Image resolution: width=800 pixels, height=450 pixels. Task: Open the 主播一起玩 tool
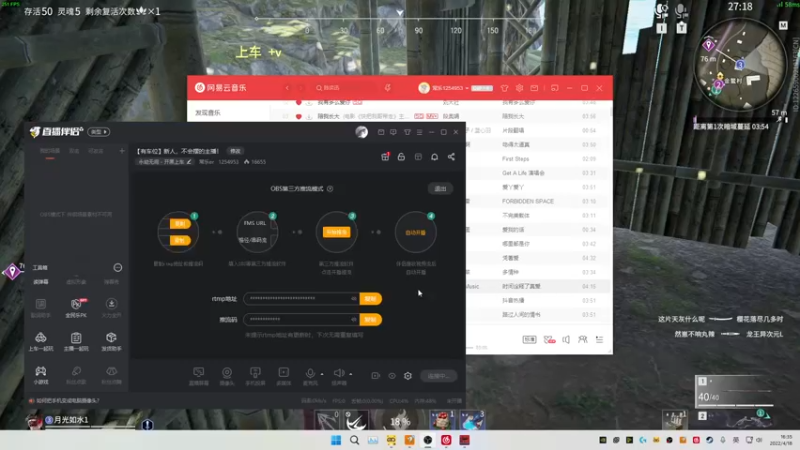(76, 341)
